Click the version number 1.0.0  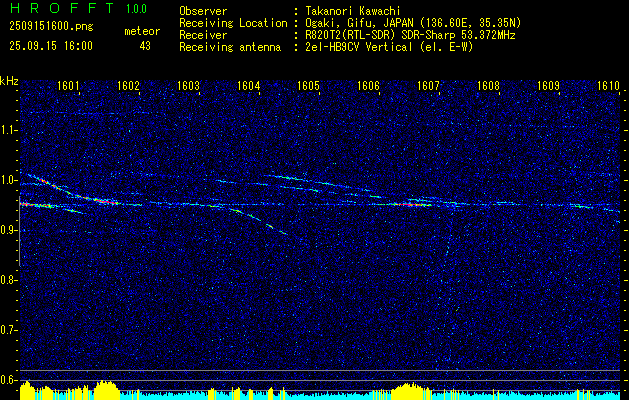click(x=136, y=9)
